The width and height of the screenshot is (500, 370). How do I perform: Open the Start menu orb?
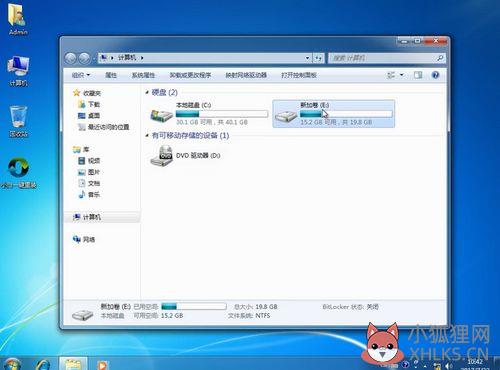pos(12,364)
